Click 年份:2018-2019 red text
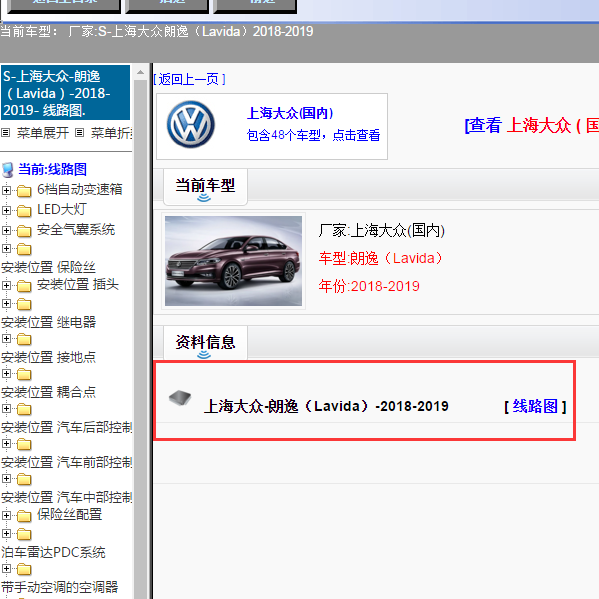599x599 pixels. (369, 286)
